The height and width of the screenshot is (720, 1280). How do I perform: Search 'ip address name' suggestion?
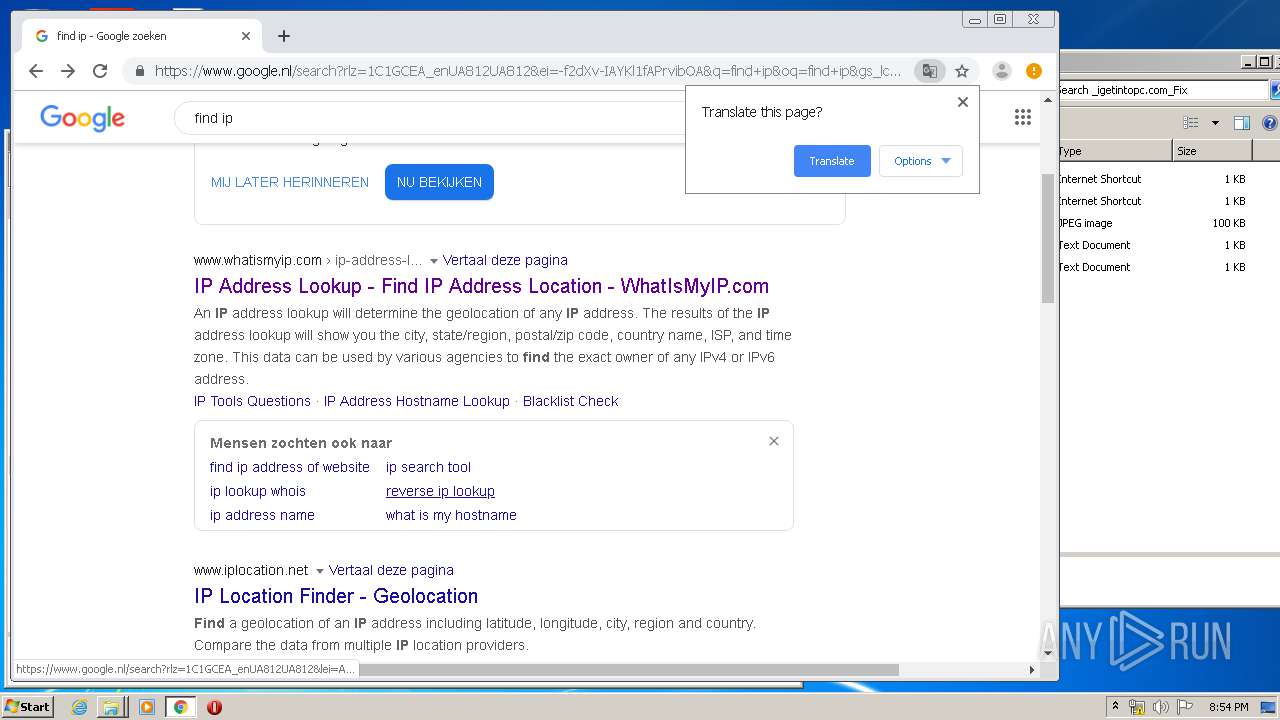(262, 515)
